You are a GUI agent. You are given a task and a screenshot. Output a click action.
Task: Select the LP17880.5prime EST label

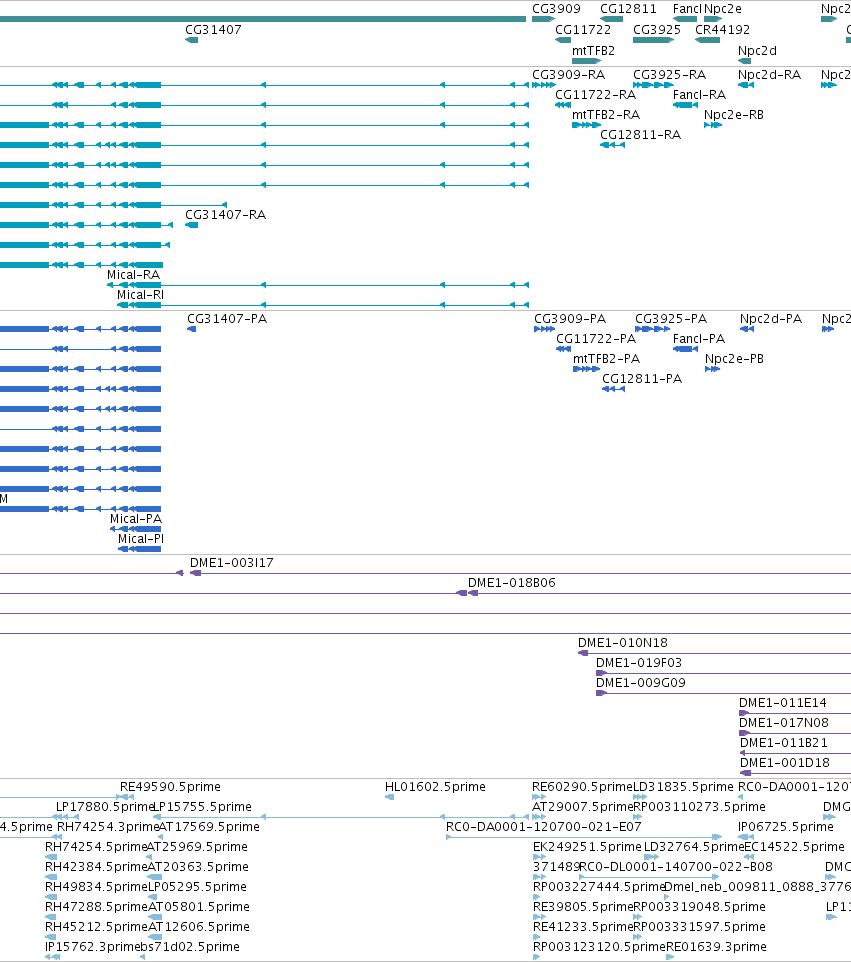click(104, 807)
